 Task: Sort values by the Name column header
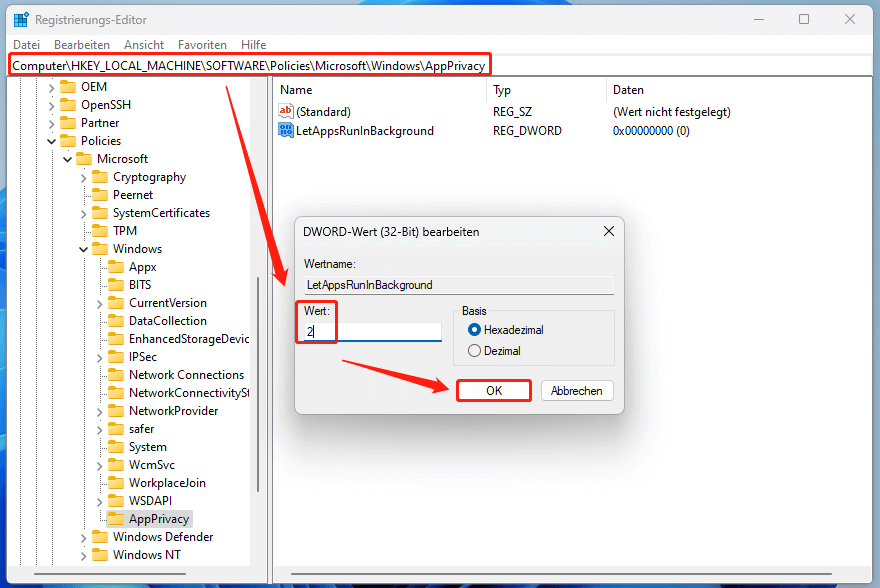pos(381,90)
